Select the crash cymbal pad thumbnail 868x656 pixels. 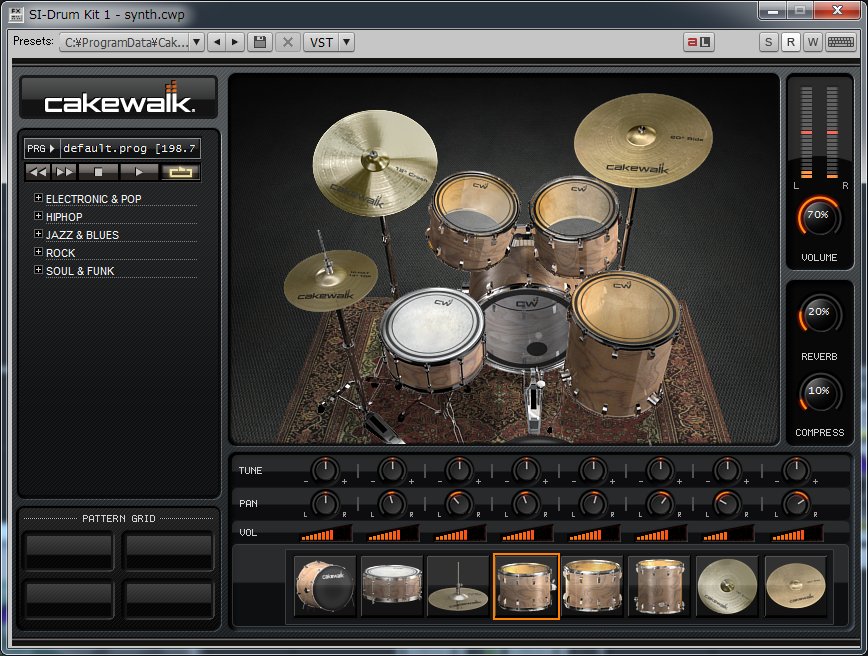(727, 586)
